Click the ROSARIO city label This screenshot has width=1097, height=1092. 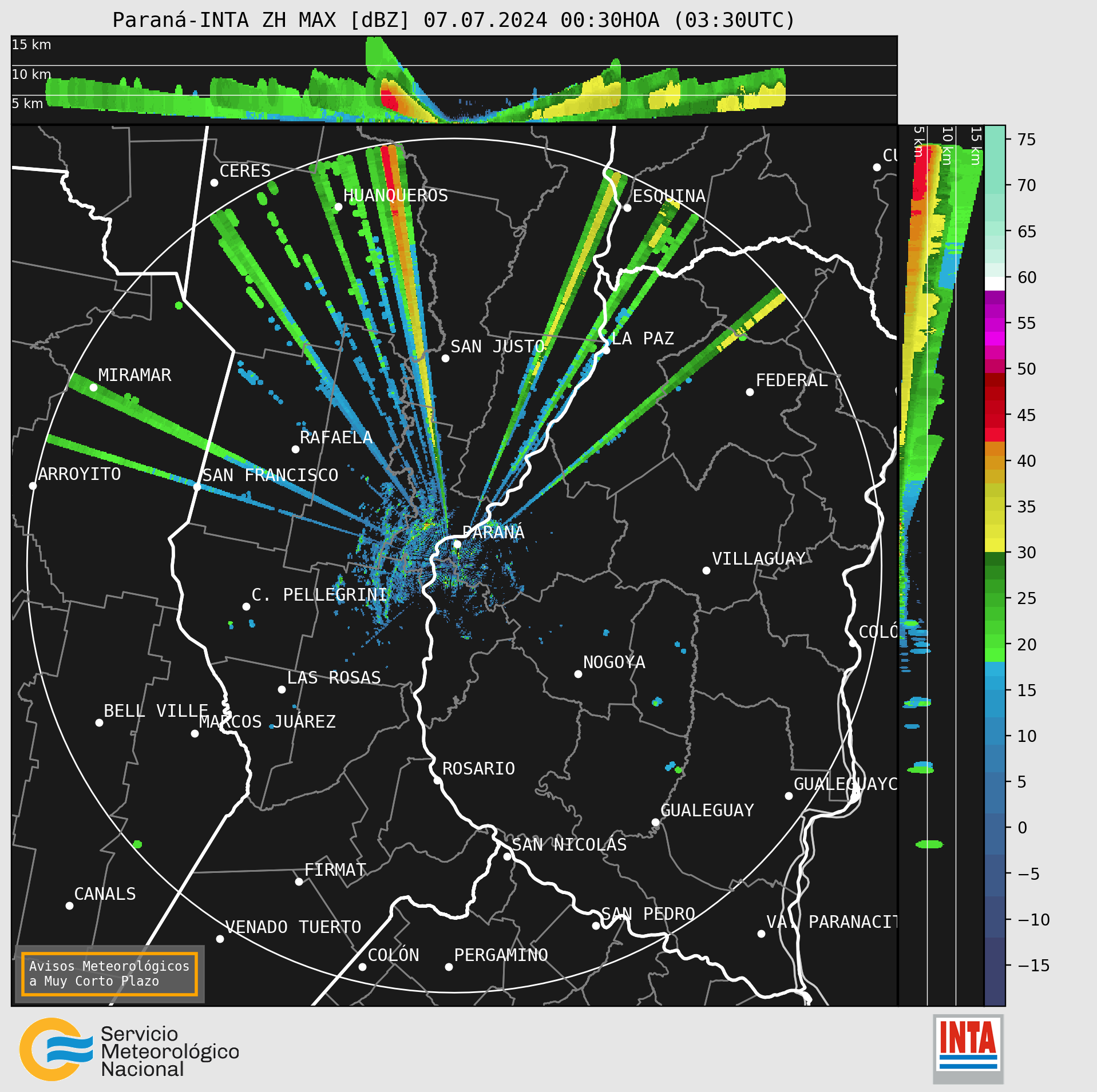click(478, 769)
